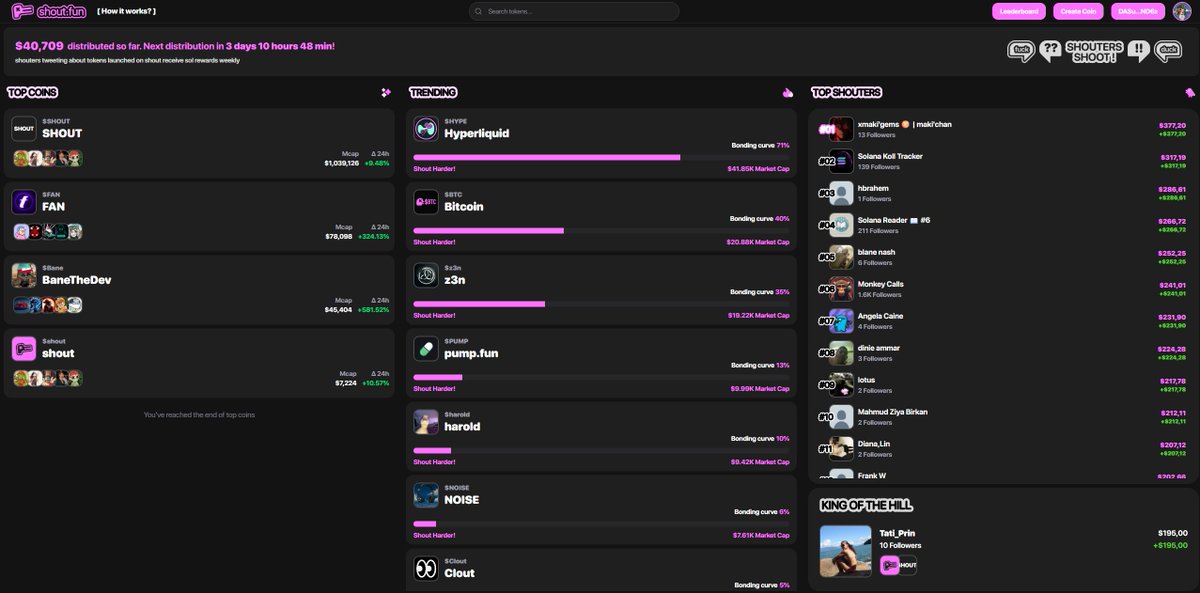Click Shout Harder under NOISE
1200x593 pixels.
click(x=434, y=535)
